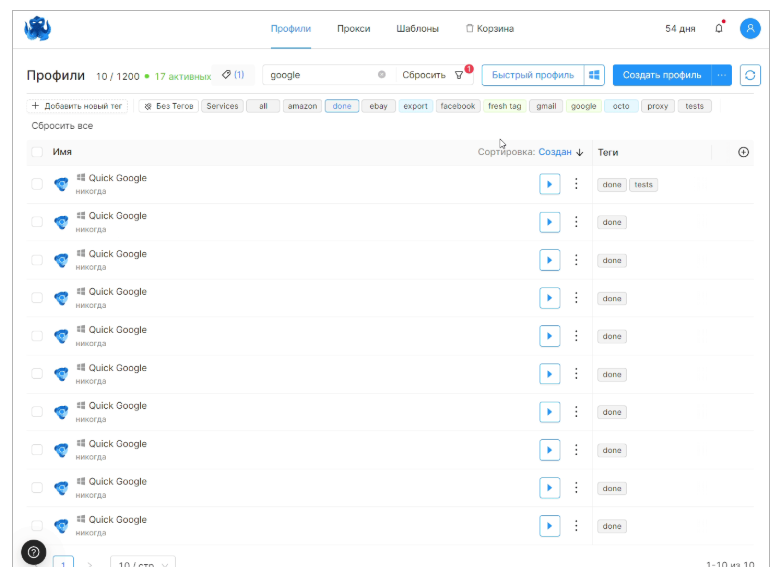The width and height of the screenshot is (775, 567).
Task: Switch to the Прокси tab
Action: click(353, 29)
